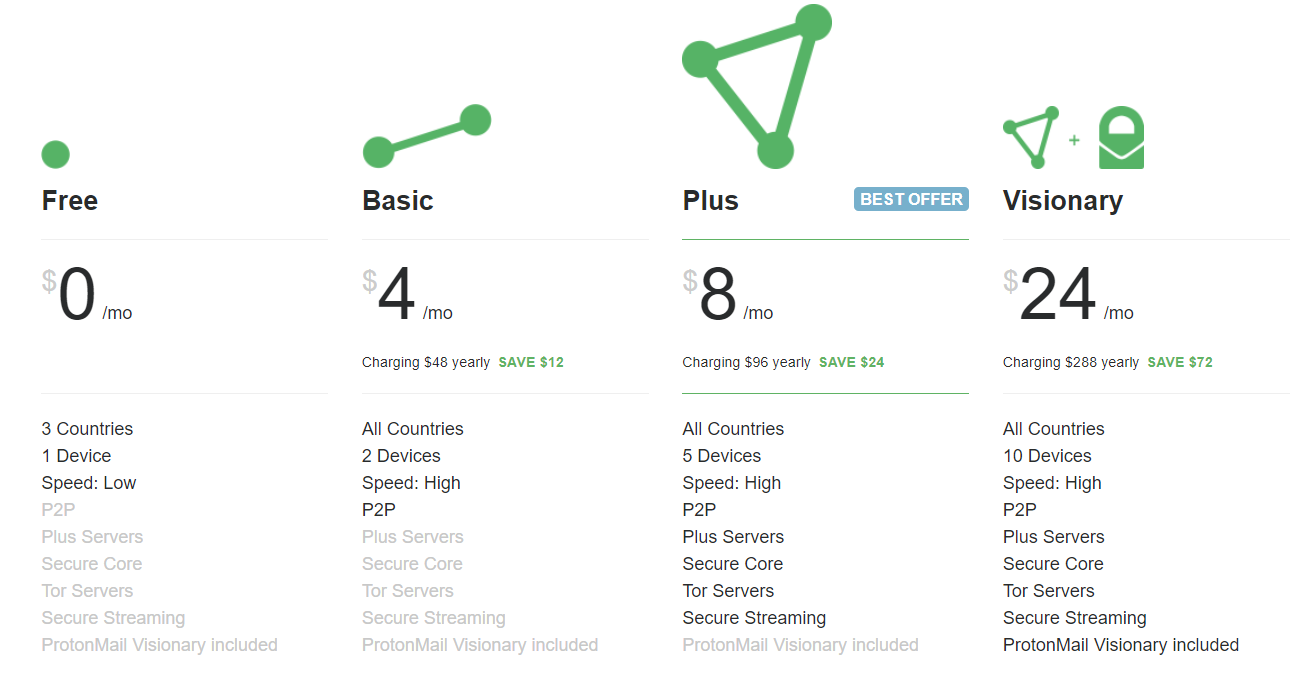Click the green SAVE $12 text

pos(531,362)
